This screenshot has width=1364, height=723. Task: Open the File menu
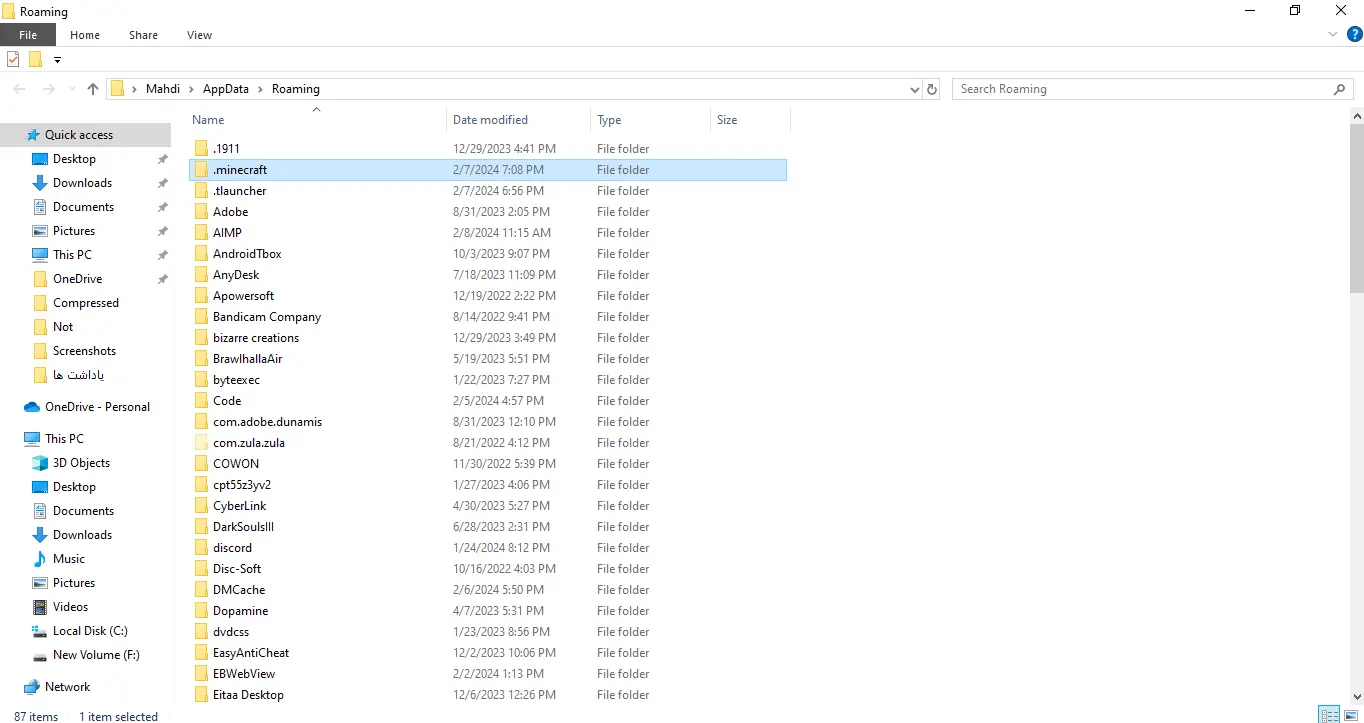click(x=28, y=35)
